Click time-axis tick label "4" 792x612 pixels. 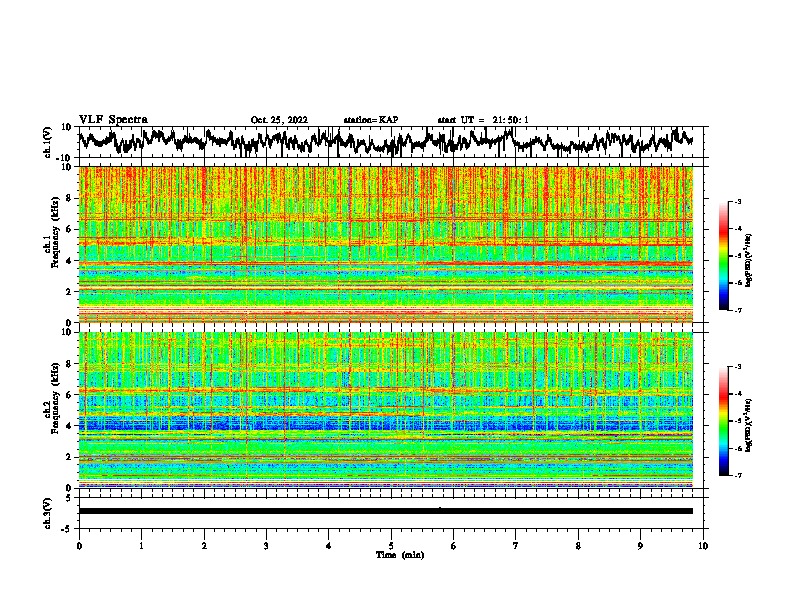[329, 546]
